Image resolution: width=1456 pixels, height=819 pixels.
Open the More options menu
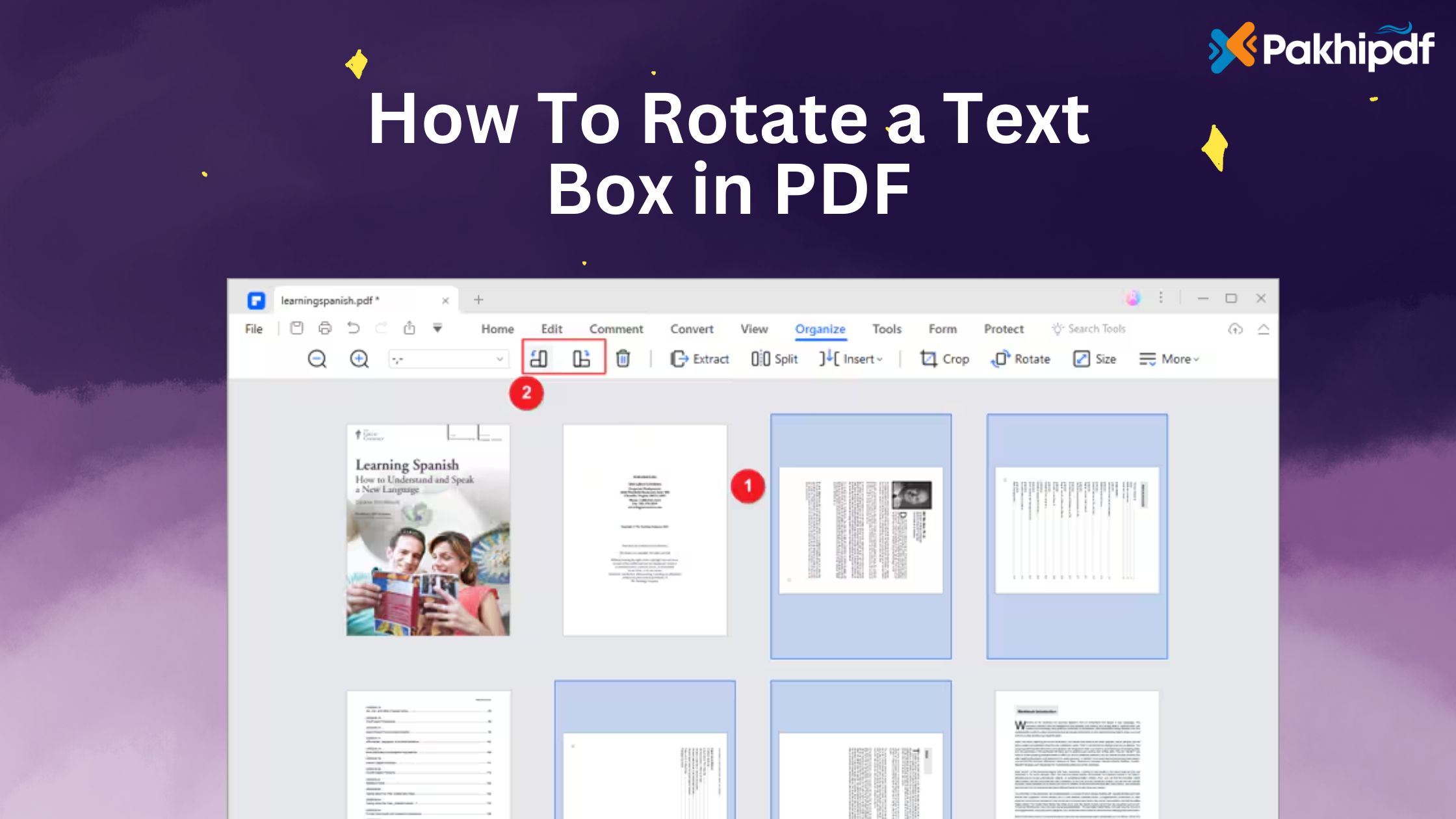click(x=1170, y=359)
